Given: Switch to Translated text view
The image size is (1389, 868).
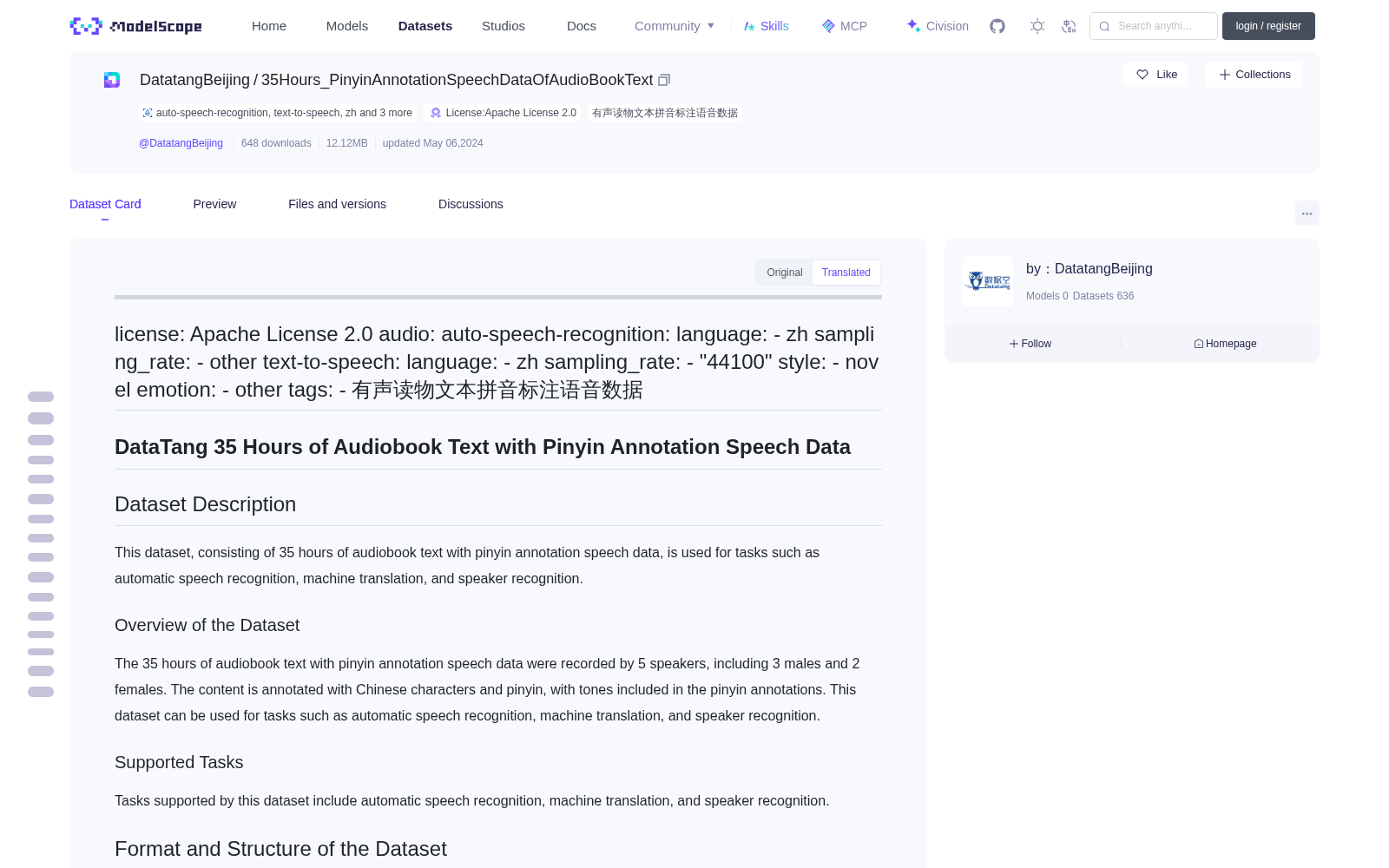Looking at the screenshot, I should [x=846, y=273].
